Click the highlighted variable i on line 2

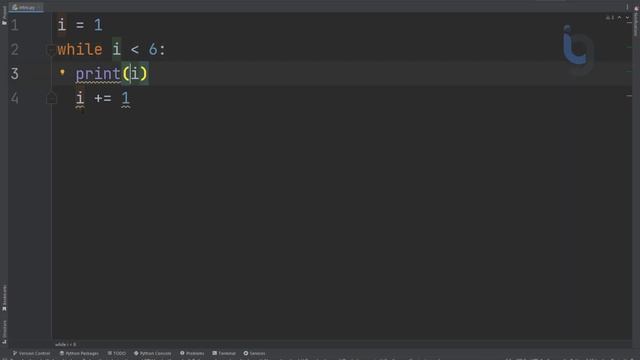tap(117, 49)
